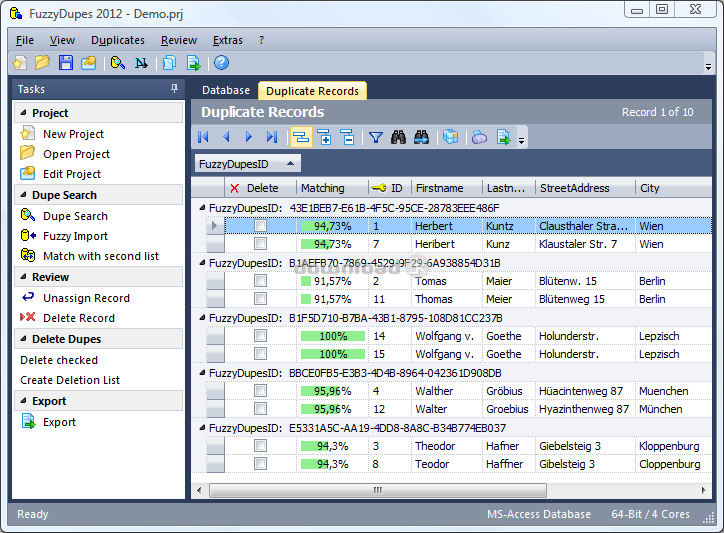The image size is (724, 533).
Task: Click the filter funnel icon
Action: coord(376,137)
